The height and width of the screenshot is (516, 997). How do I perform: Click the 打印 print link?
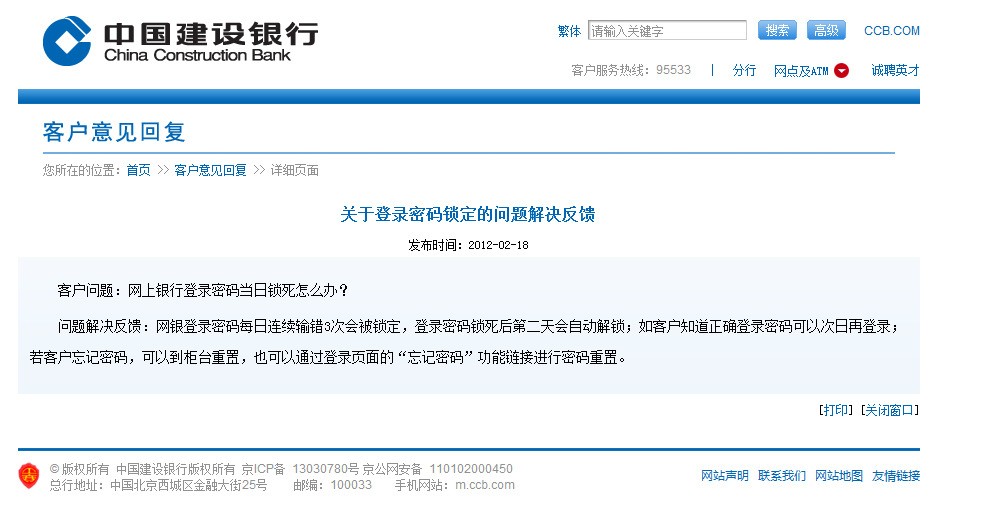coord(835,411)
